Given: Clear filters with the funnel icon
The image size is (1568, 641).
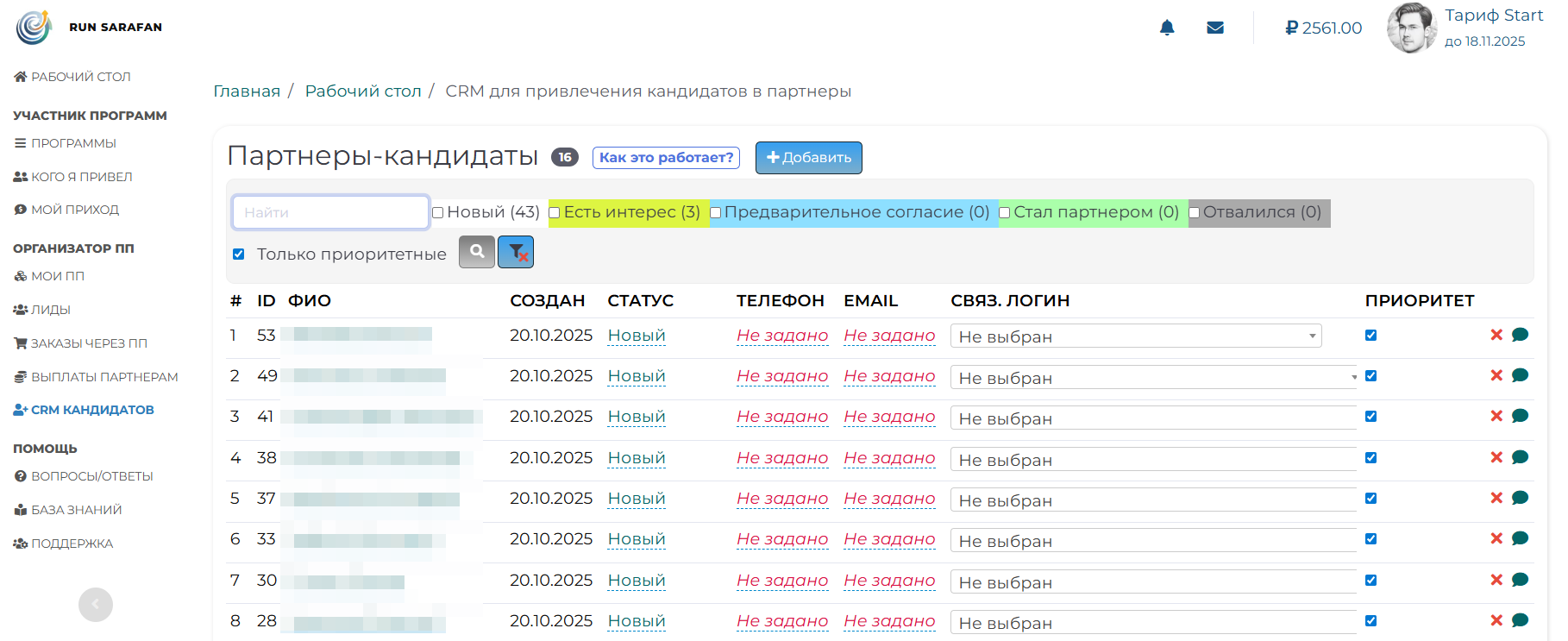Looking at the screenshot, I should coord(516,252).
